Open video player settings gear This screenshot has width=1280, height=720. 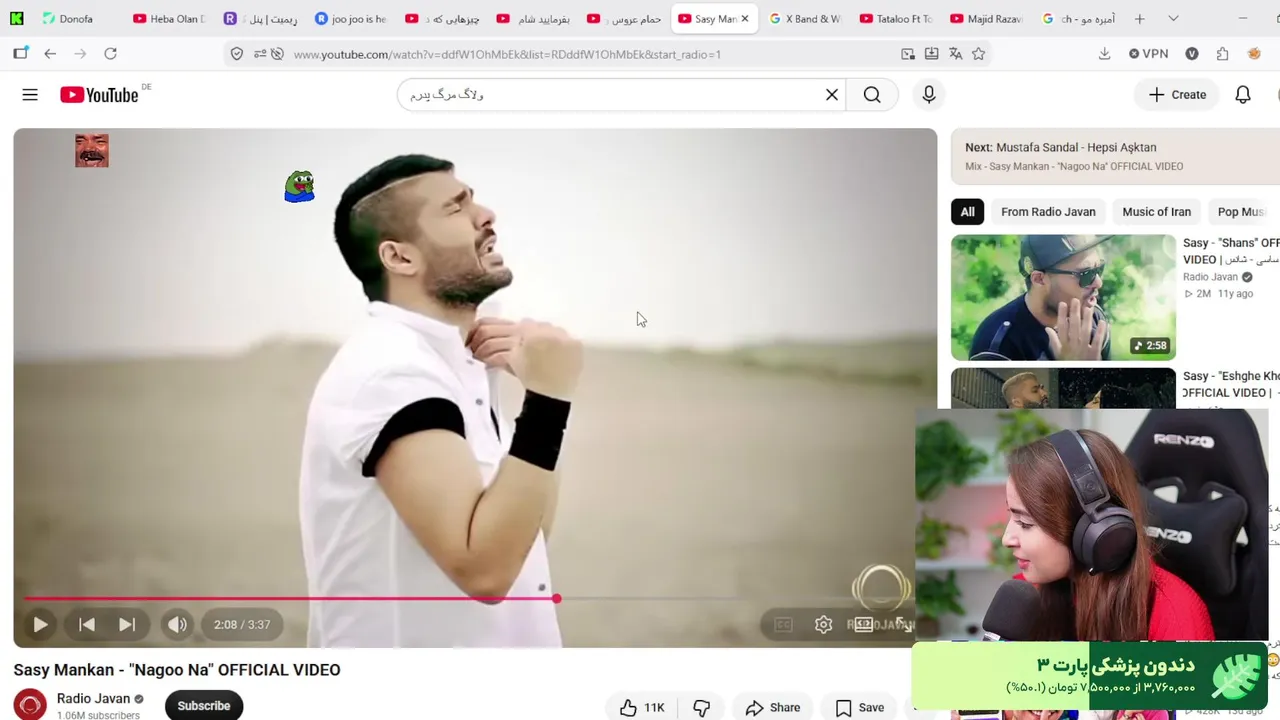823,625
